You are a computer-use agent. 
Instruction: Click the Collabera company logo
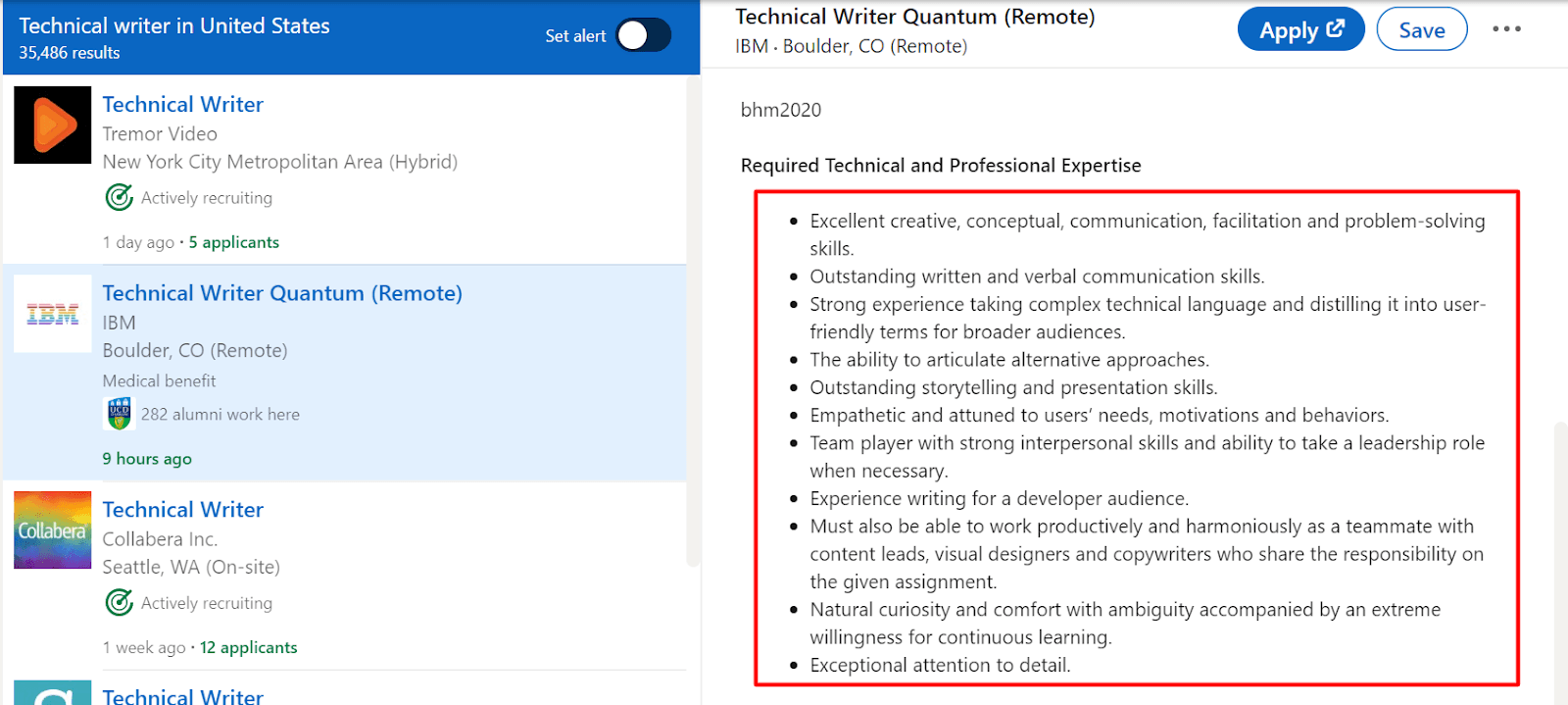pyautogui.click(x=53, y=530)
